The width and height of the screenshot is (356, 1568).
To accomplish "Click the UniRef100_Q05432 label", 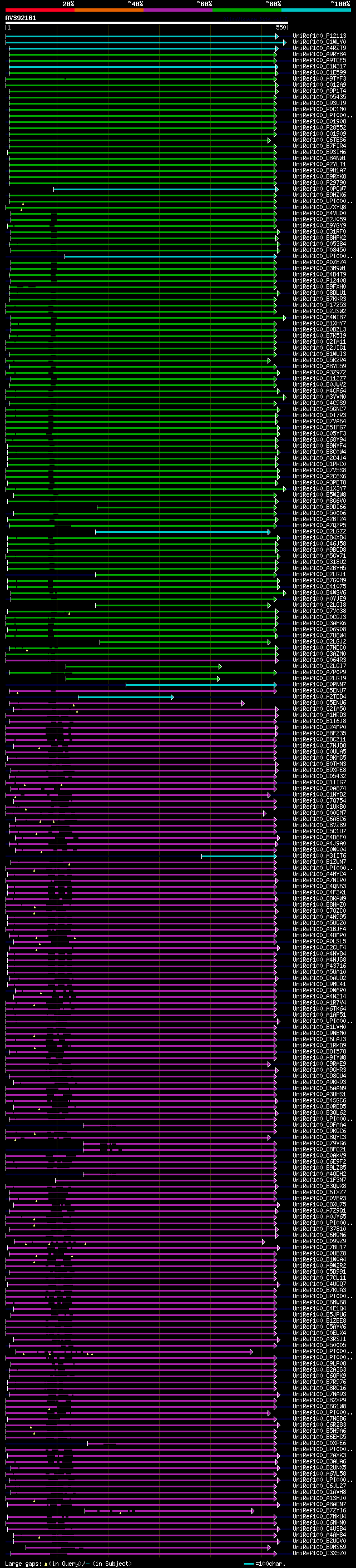I will pyautogui.click(x=319, y=776).
